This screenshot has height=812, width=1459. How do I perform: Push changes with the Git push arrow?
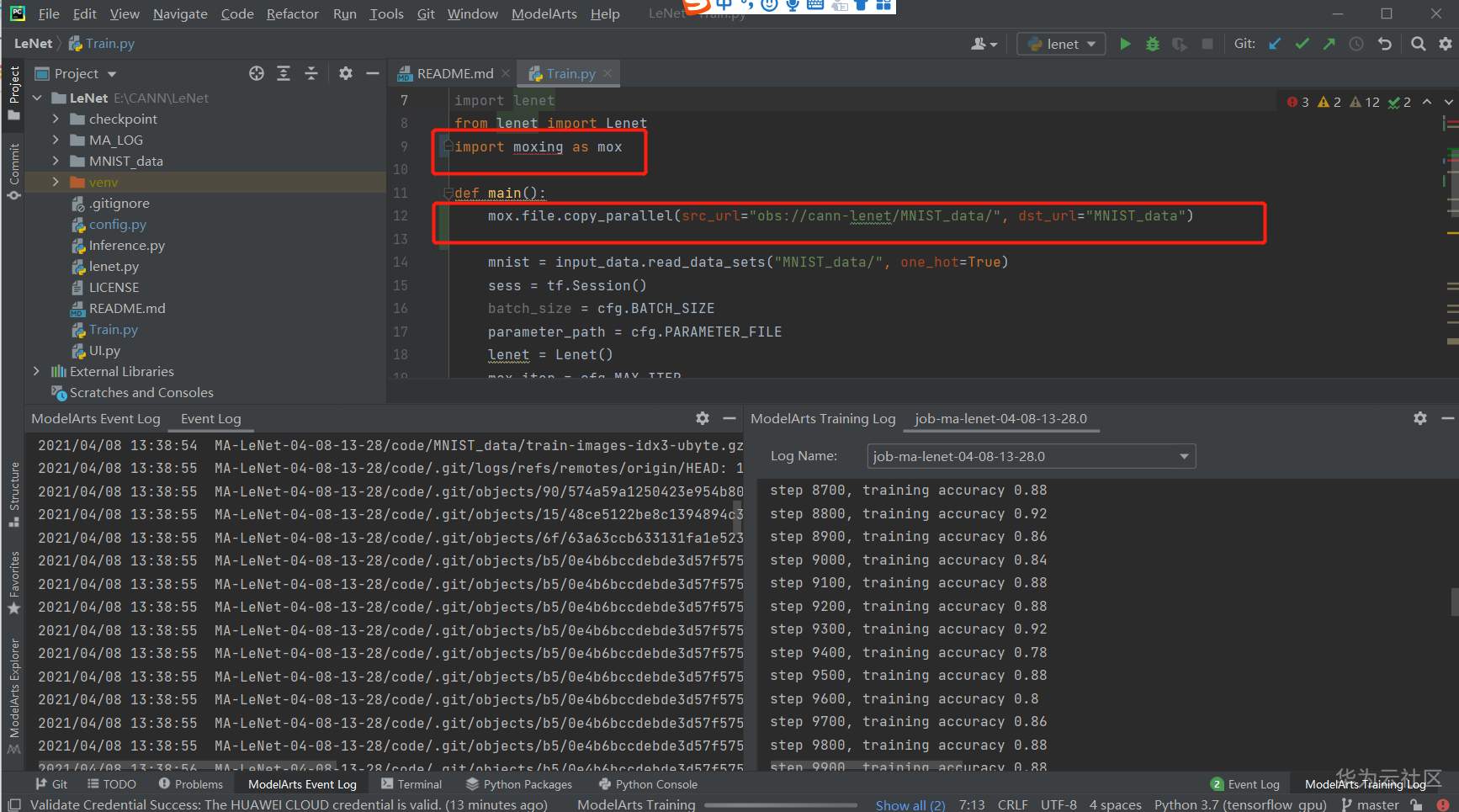pyautogui.click(x=1329, y=44)
